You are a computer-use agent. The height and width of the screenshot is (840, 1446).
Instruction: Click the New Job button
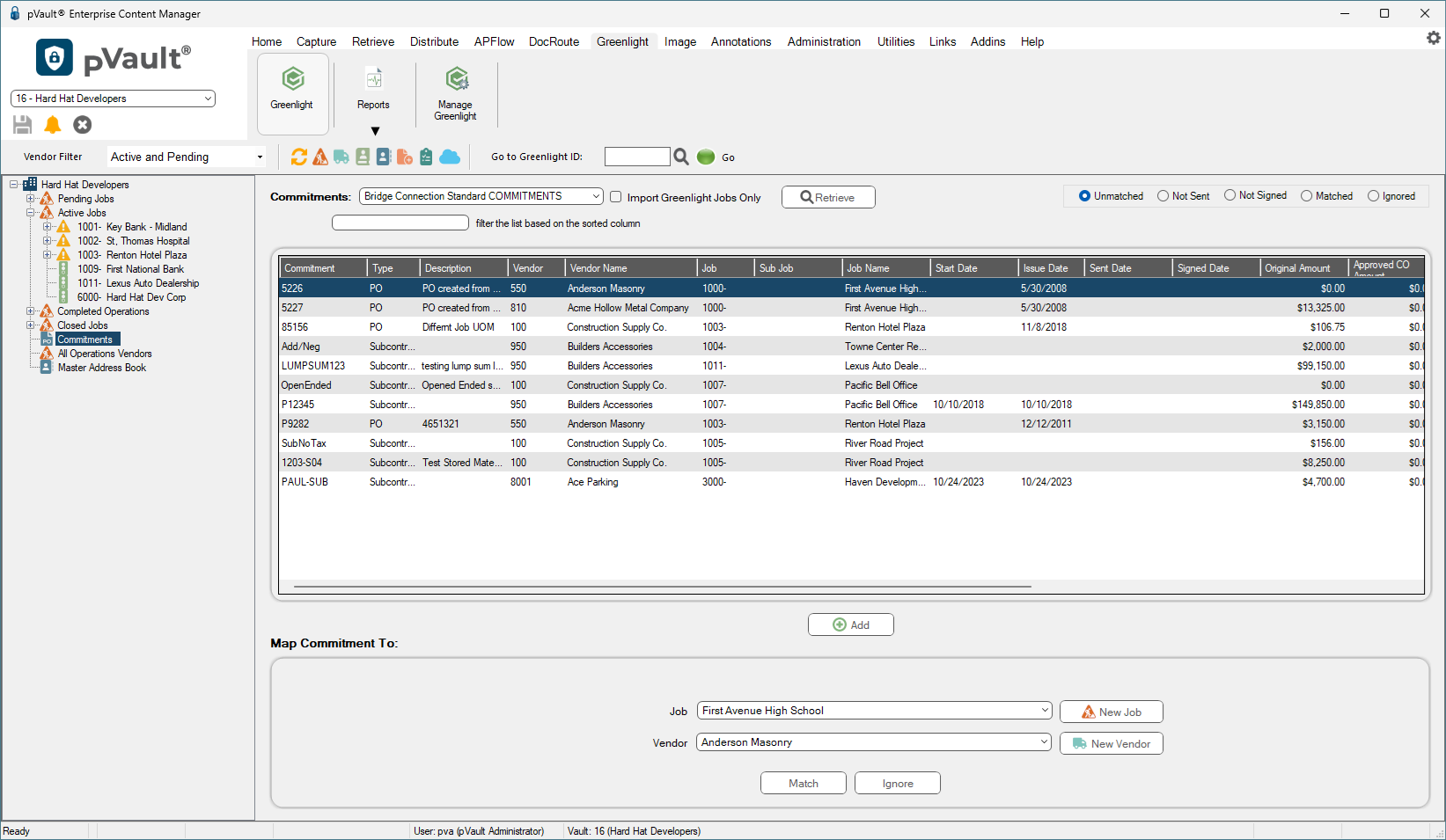(1112, 712)
